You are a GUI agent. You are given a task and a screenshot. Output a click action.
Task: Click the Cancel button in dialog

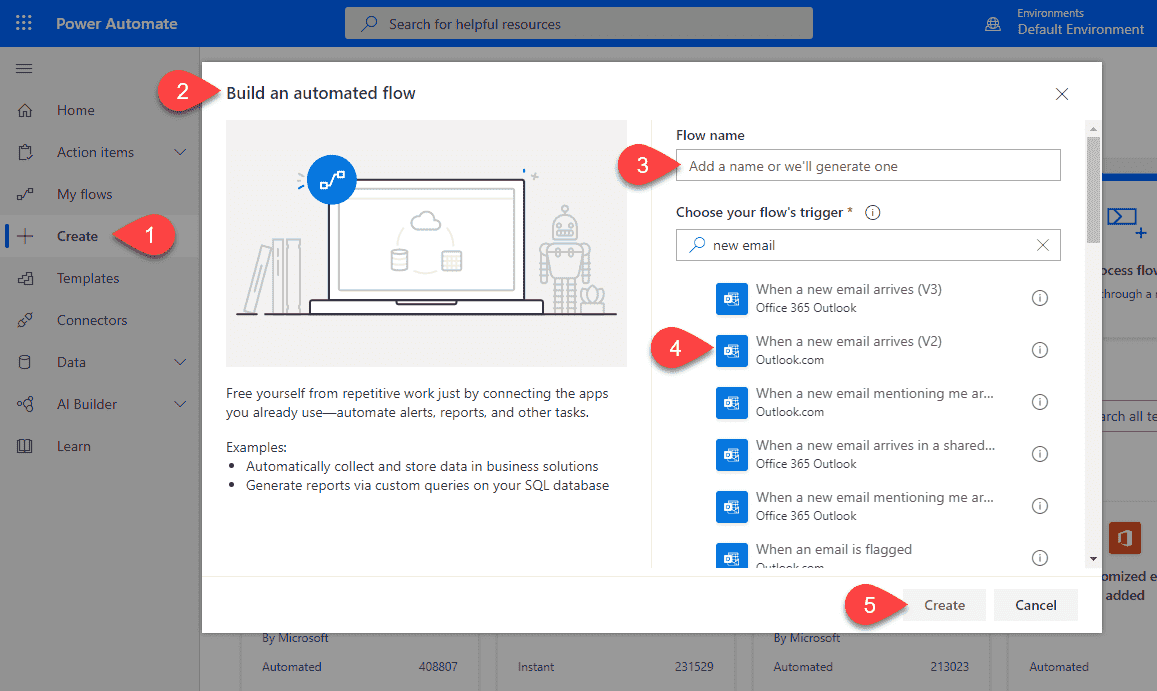click(x=1036, y=605)
